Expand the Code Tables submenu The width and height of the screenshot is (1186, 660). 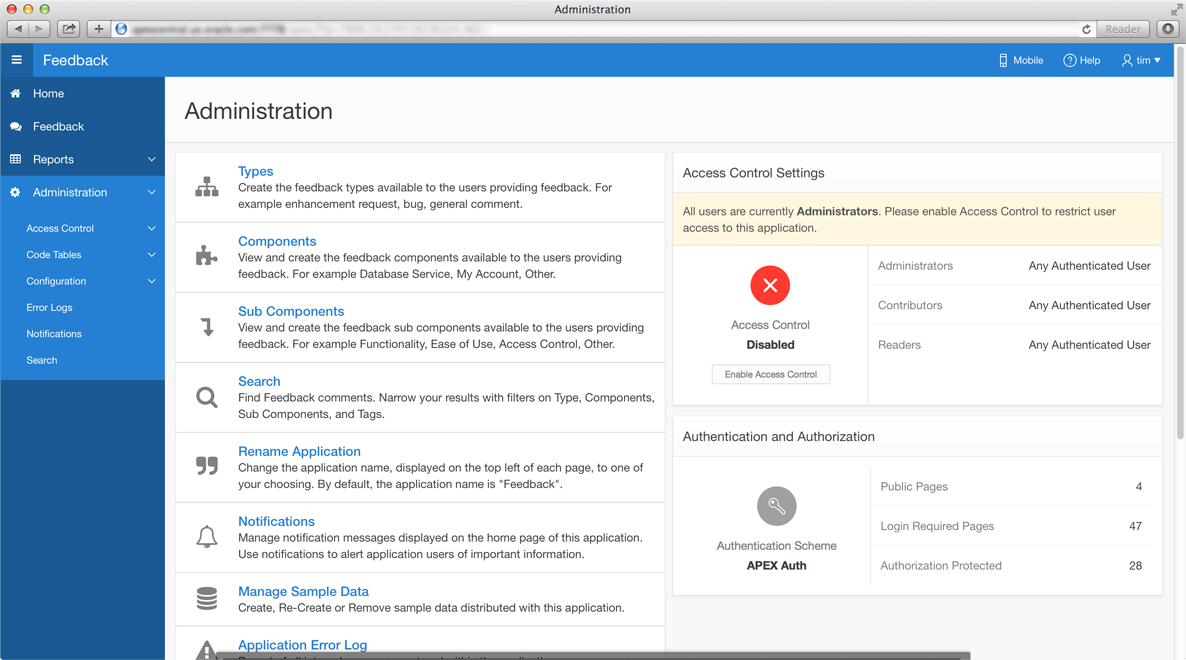point(151,255)
